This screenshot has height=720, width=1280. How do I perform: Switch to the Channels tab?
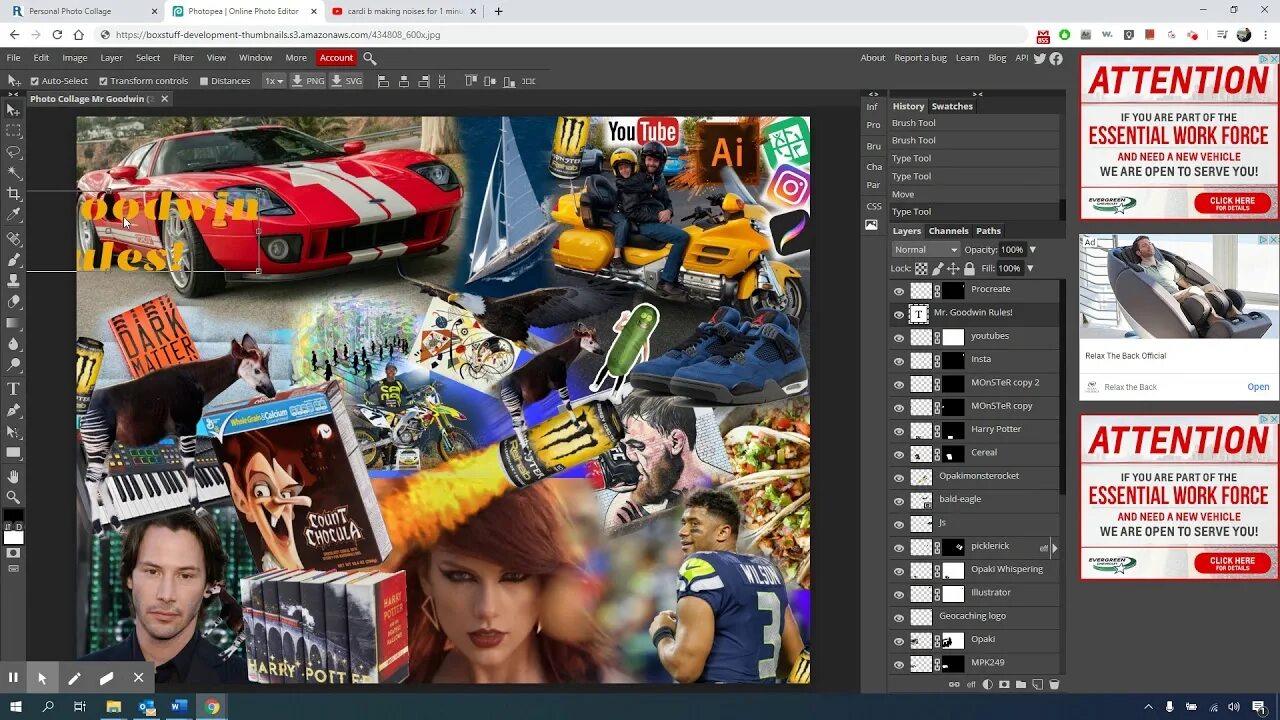[948, 231]
